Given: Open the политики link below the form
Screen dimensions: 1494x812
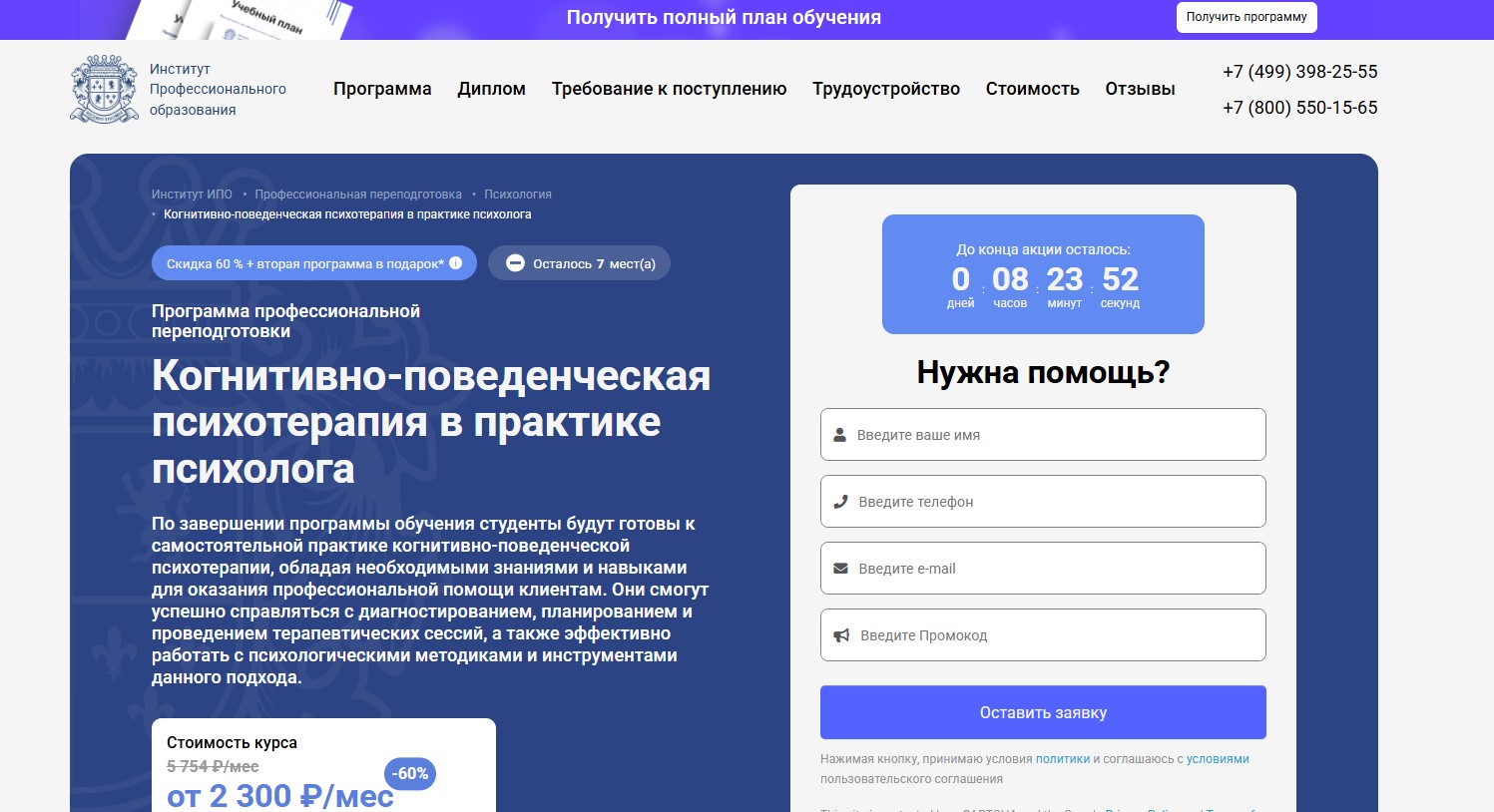Looking at the screenshot, I should click(1062, 758).
